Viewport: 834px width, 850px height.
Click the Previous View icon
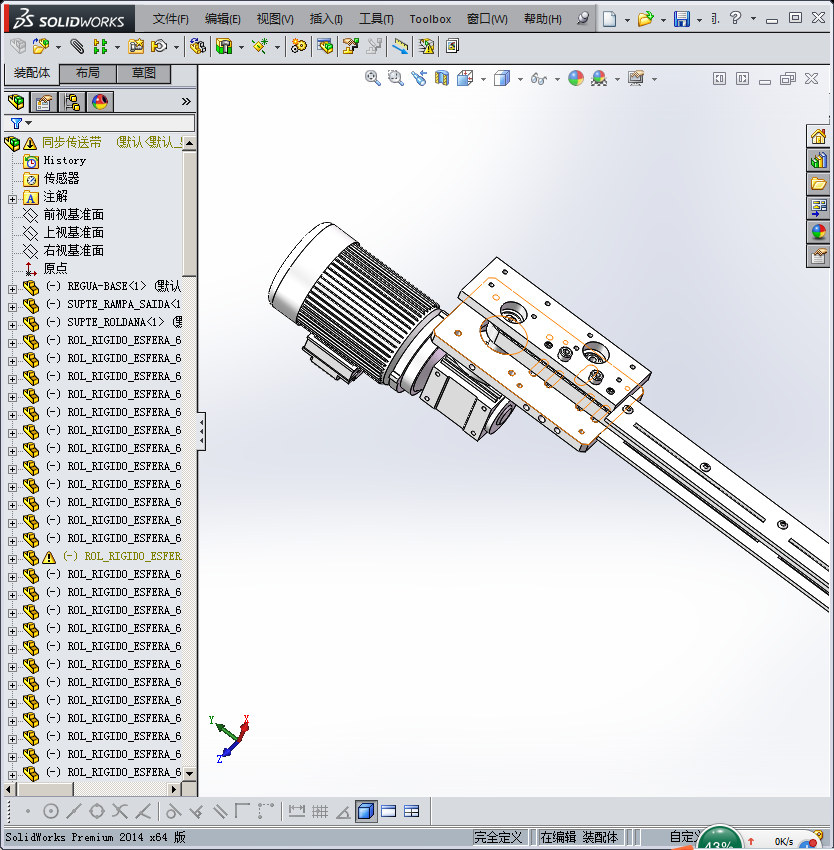coord(419,79)
